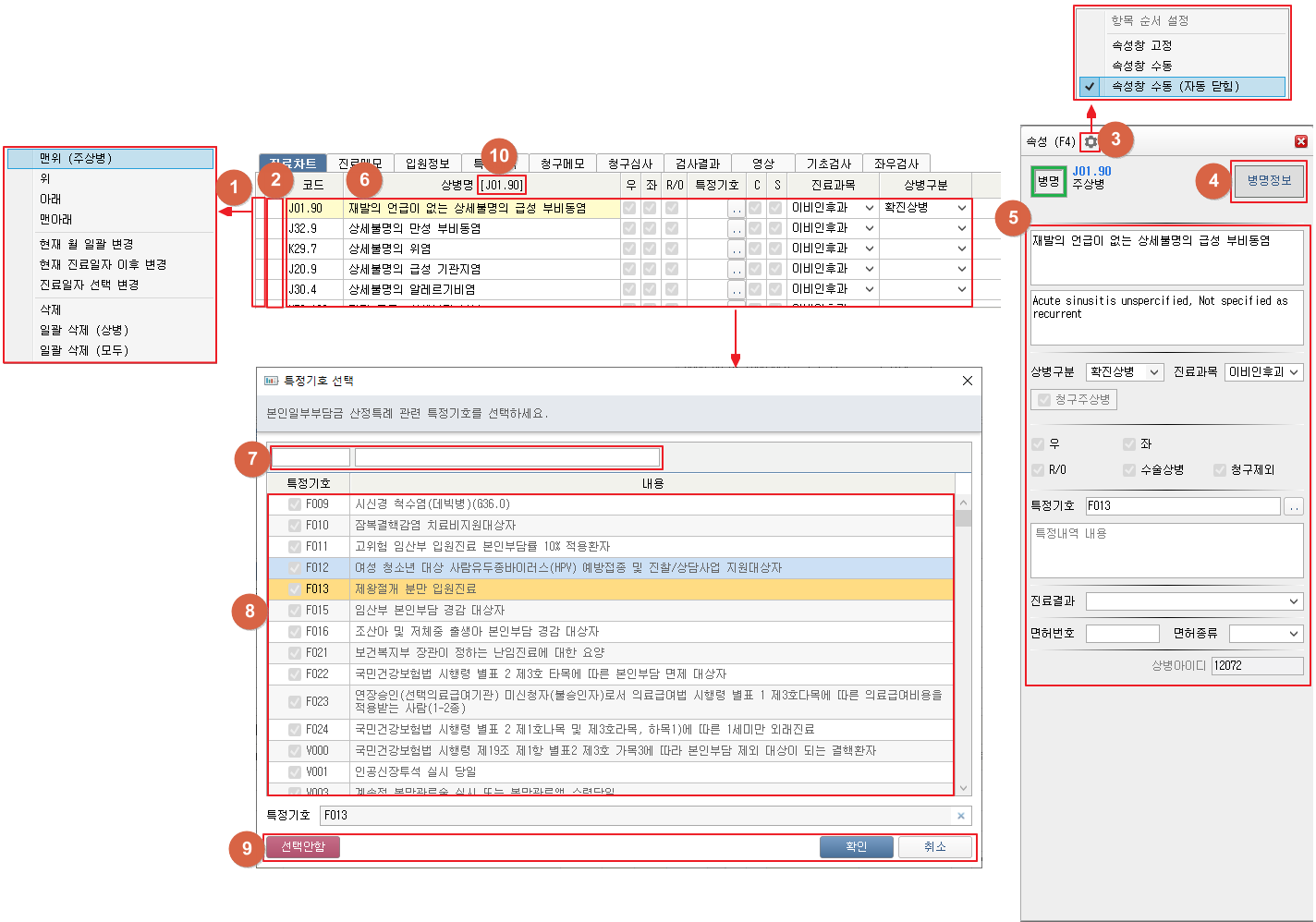Select 일괄 삭제 (모두) from context menu
The height and width of the screenshot is (922, 1316).
coord(84,350)
